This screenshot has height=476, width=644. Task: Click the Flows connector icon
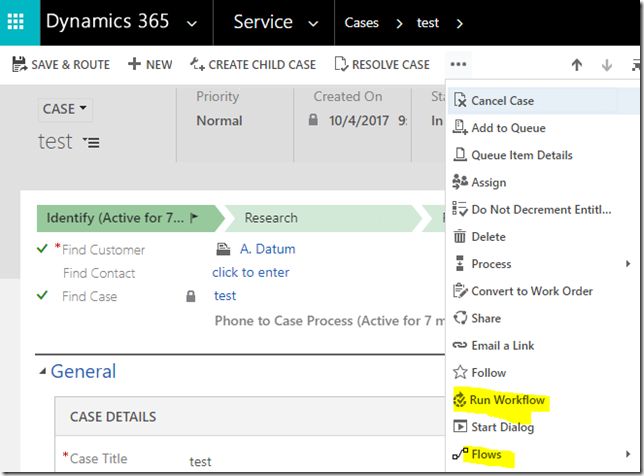tap(460, 454)
